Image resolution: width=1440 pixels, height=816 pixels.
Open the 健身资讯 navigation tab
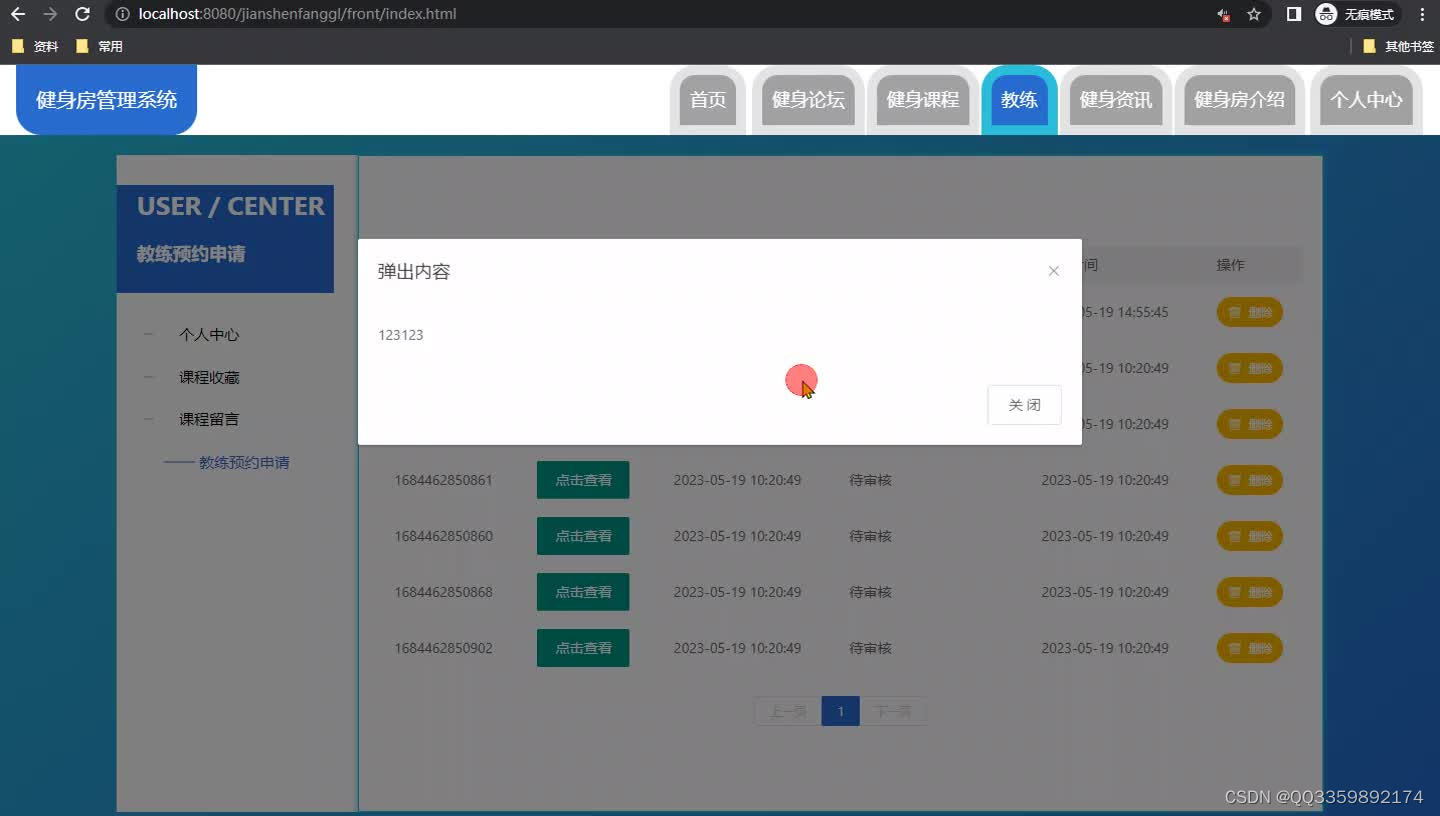tap(1116, 100)
